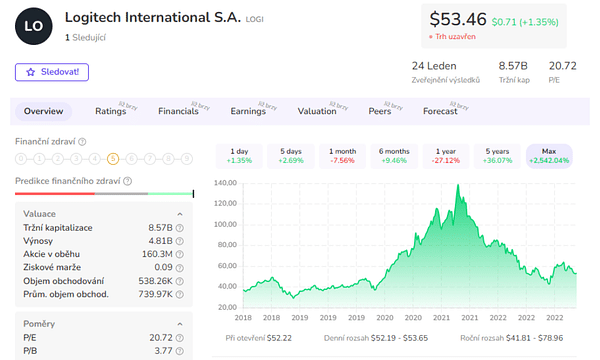The image size is (600, 360).
Task: Click info icon next to Výnosy value
Action: 179,241
